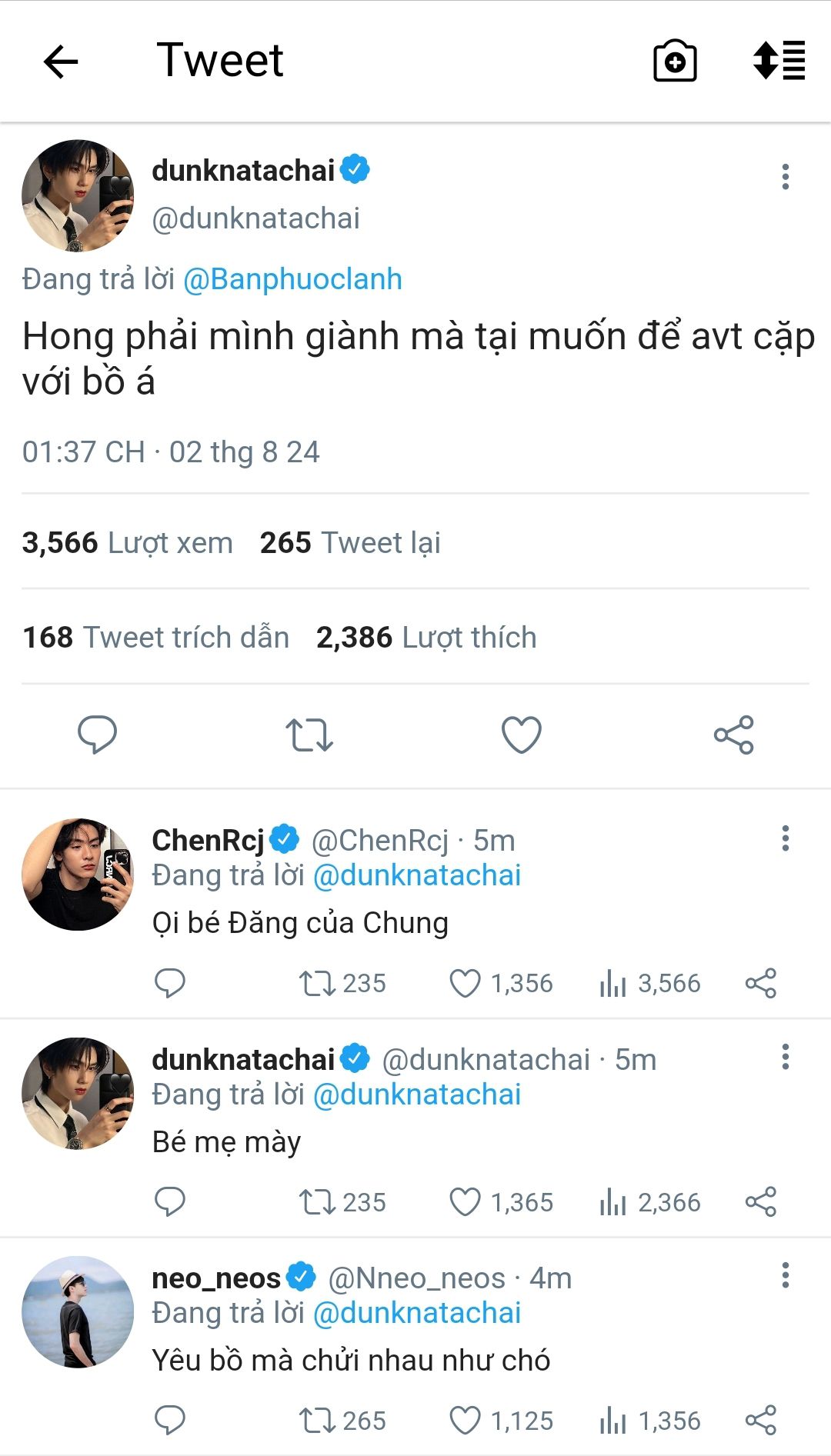831x1456 pixels.
Task: Retweet ChenRcj's reply
Action: (317, 983)
